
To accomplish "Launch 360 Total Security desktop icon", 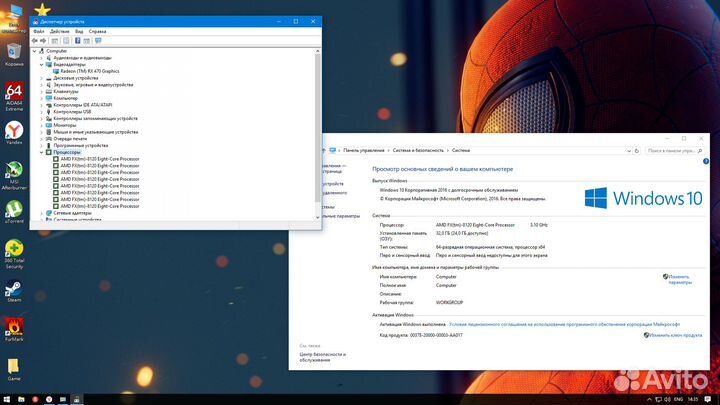I will coord(14,254).
